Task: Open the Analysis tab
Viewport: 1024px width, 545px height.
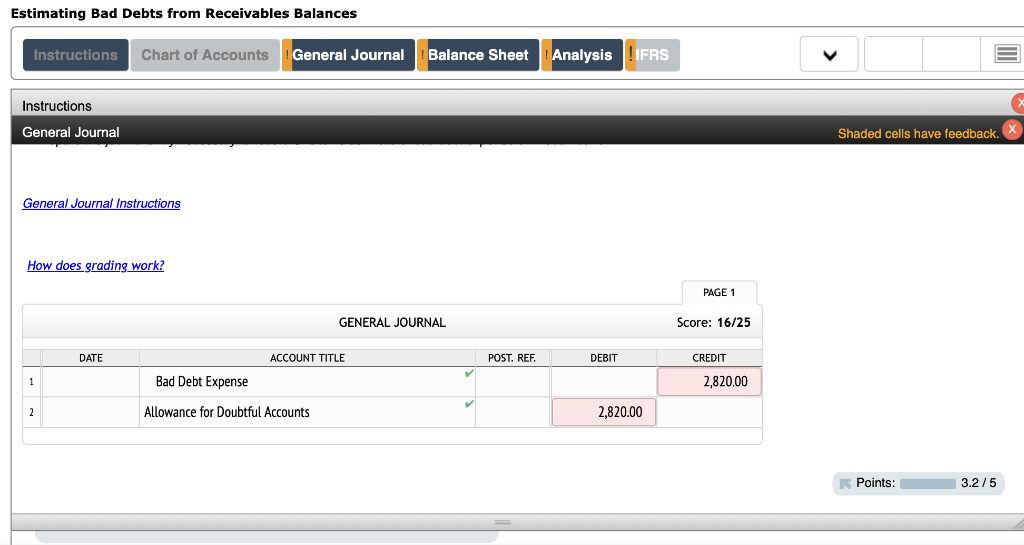Action: 582,55
